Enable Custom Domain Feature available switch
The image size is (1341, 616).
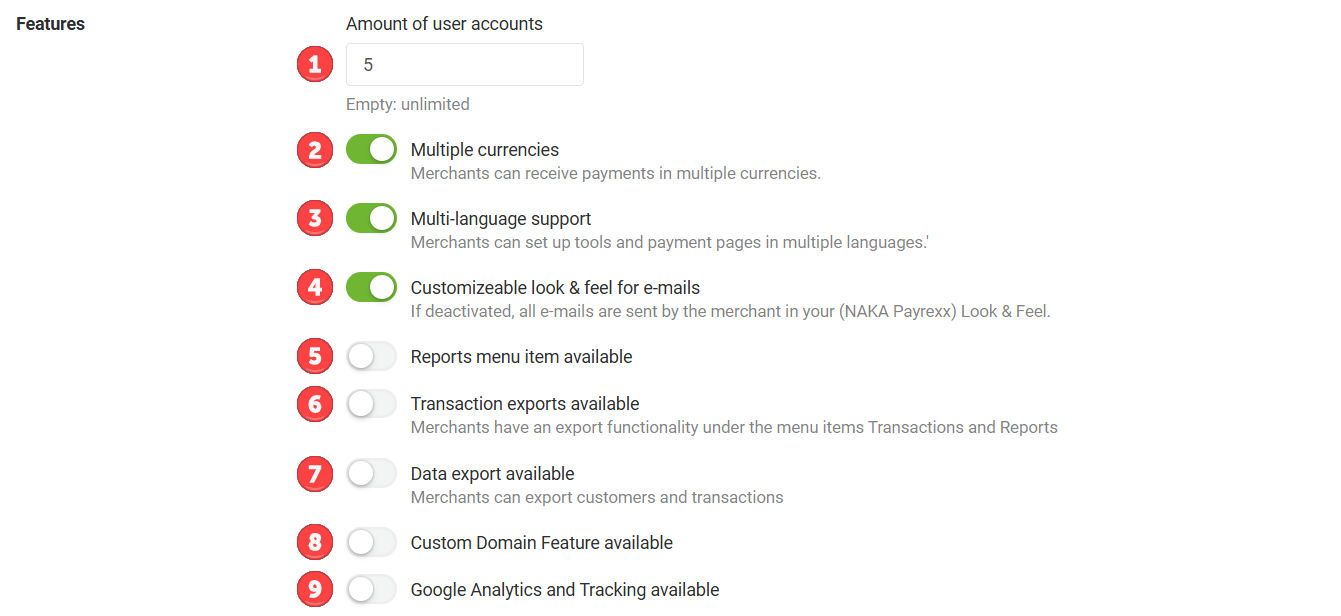371,543
